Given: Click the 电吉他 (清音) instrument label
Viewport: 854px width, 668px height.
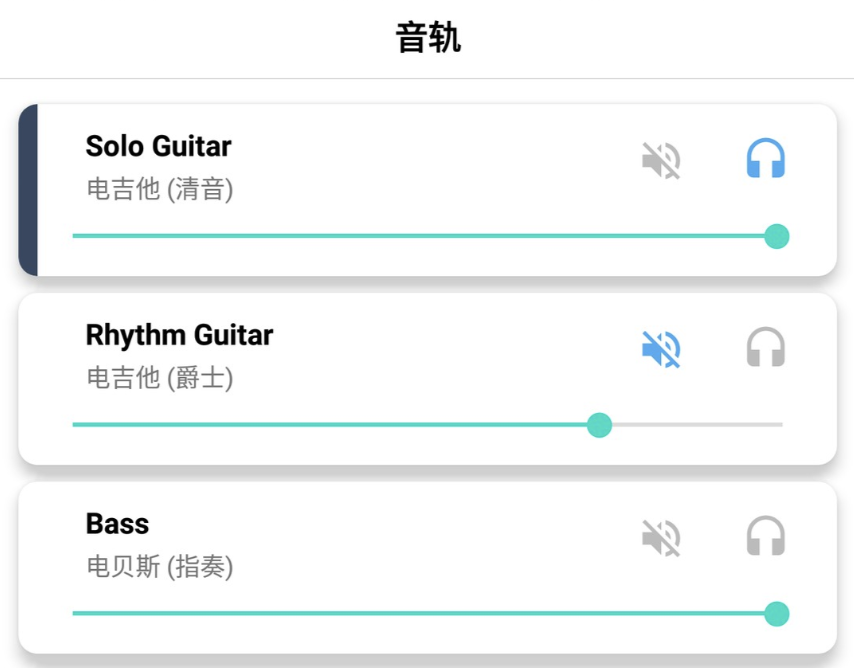Looking at the screenshot, I should pos(160,189).
